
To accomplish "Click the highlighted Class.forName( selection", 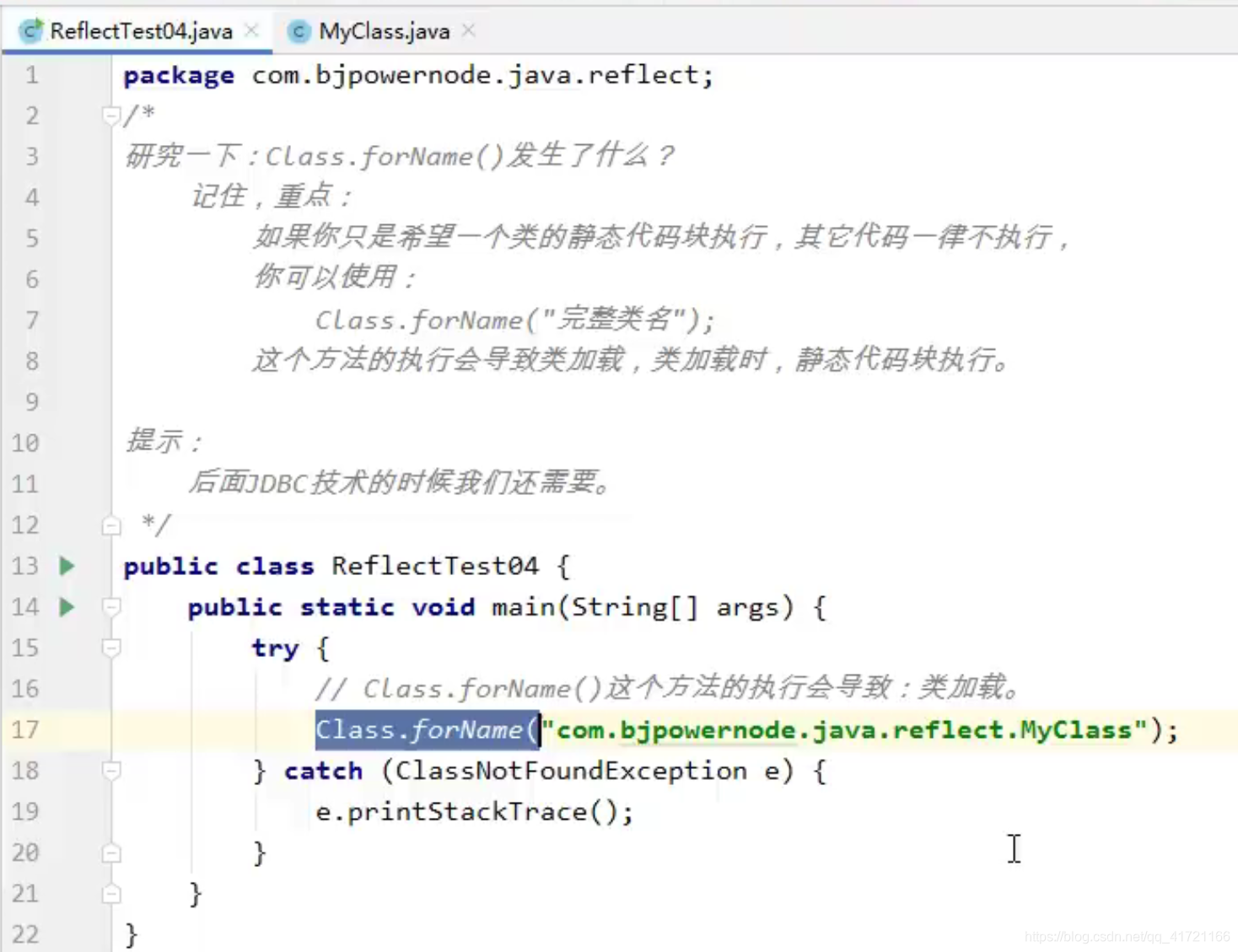I will [x=428, y=729].
